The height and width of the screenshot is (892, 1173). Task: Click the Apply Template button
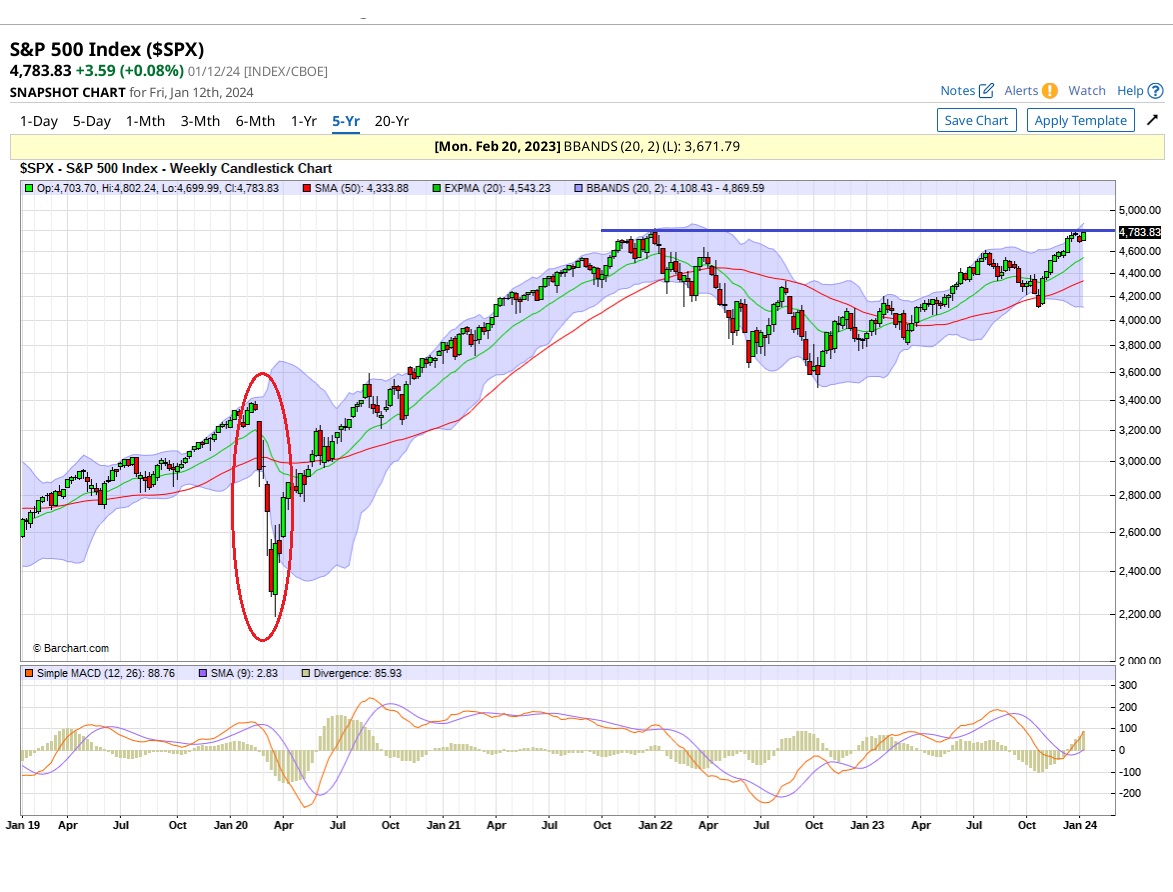pos(1080,120)
